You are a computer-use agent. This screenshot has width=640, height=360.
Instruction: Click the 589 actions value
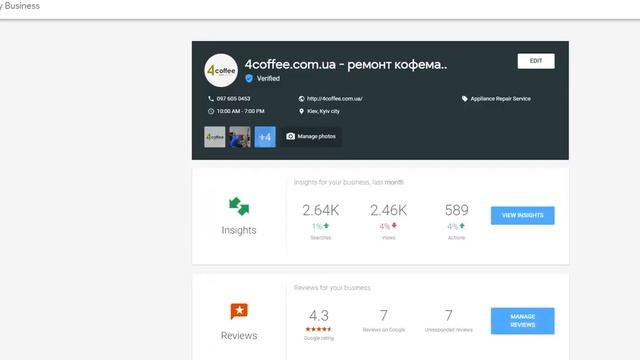tap(456, 210)
